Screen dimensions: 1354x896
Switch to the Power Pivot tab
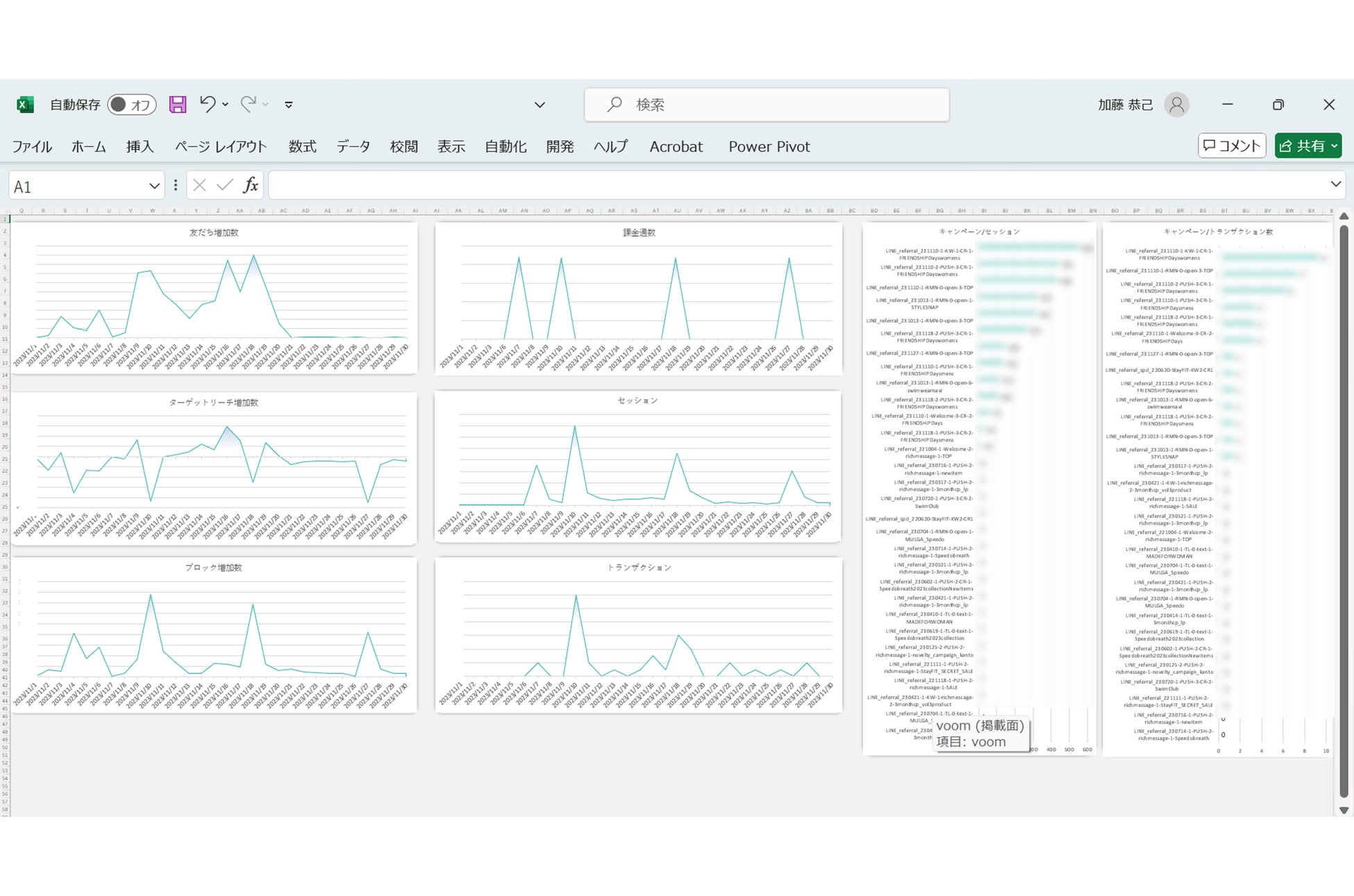click(x=769, y=146)
